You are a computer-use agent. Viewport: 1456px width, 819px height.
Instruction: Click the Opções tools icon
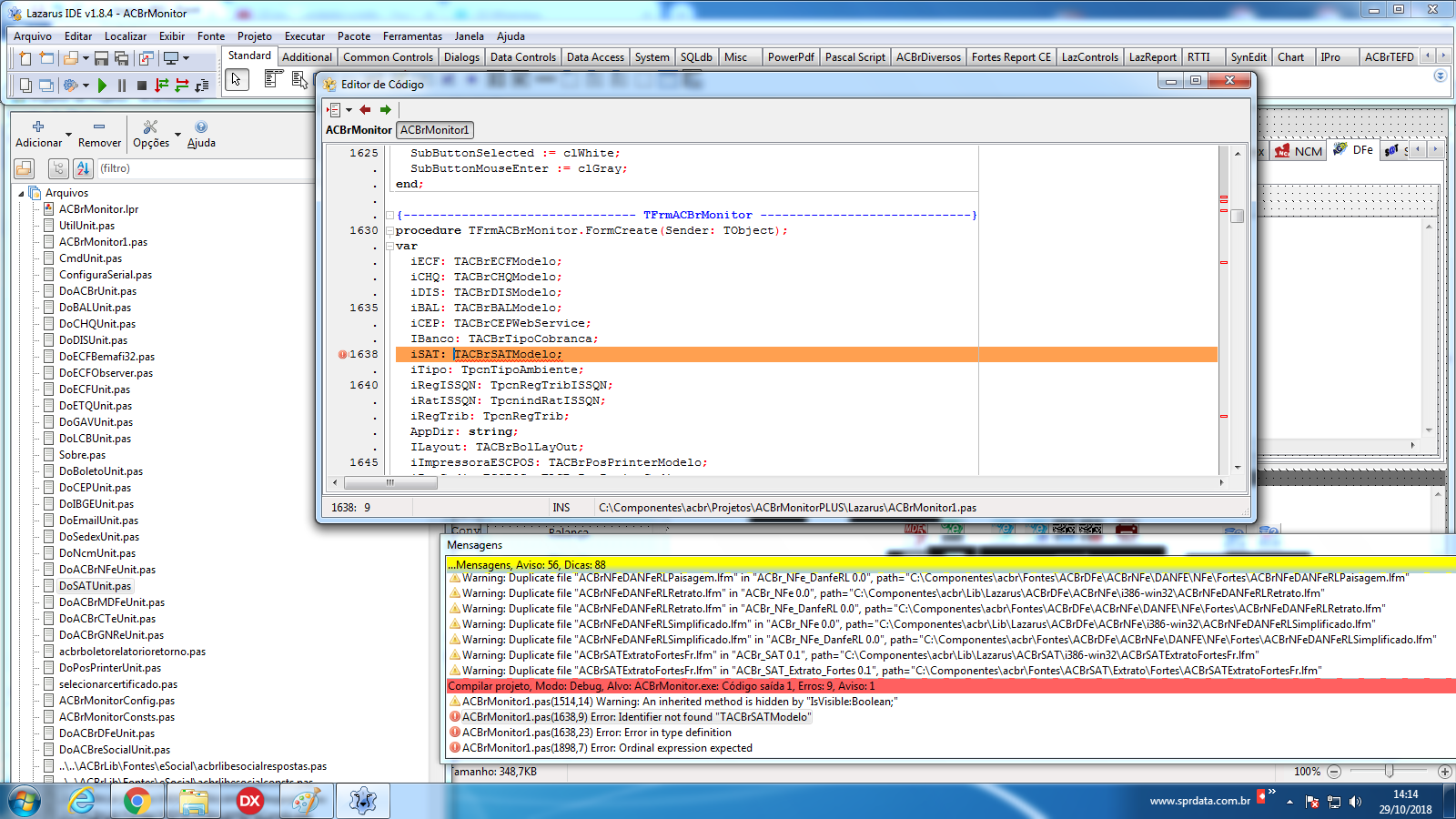click(x=151, y=126)
